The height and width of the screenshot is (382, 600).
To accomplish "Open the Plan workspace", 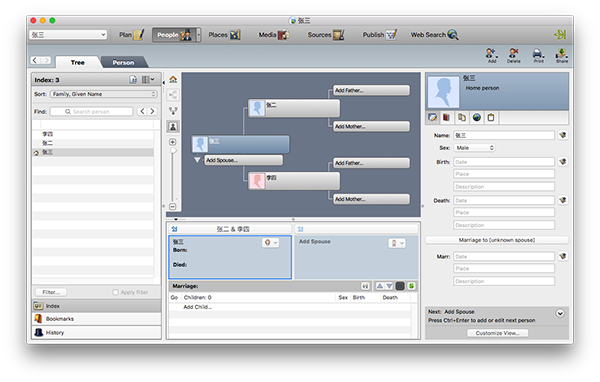I will [131, 35].
